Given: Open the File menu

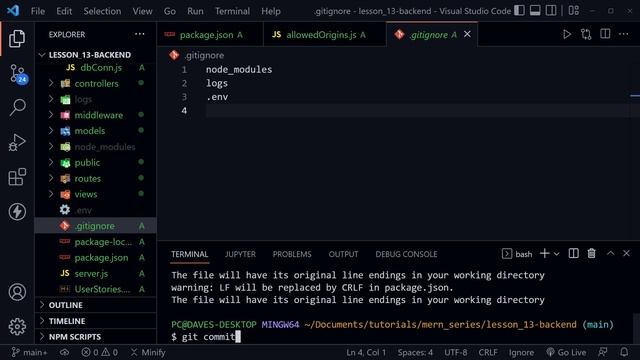Looking at the screenshot, I should [x=38, y=11].
